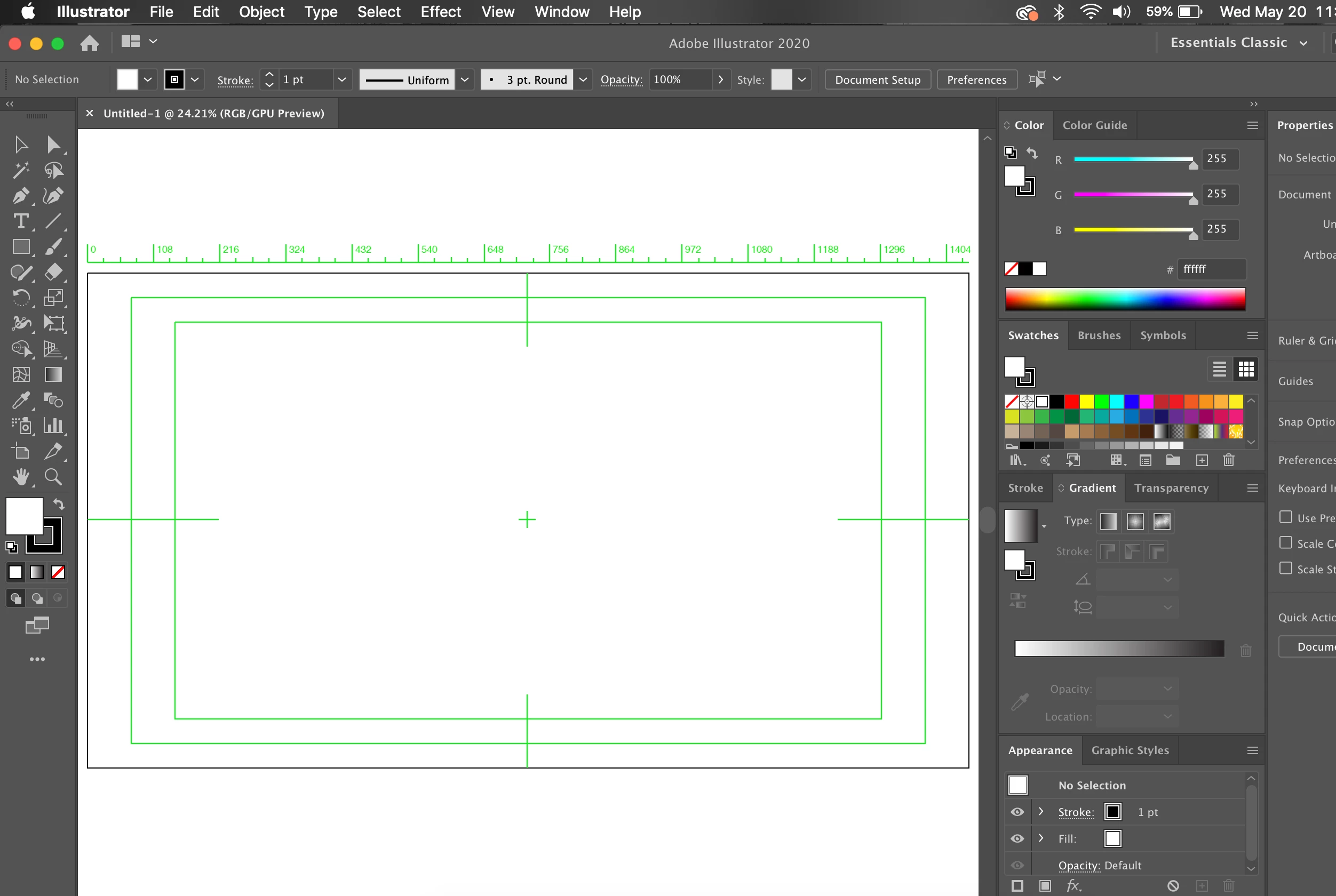Enable Use Preview Bounds checkbox

click(x=1286, y=517)
